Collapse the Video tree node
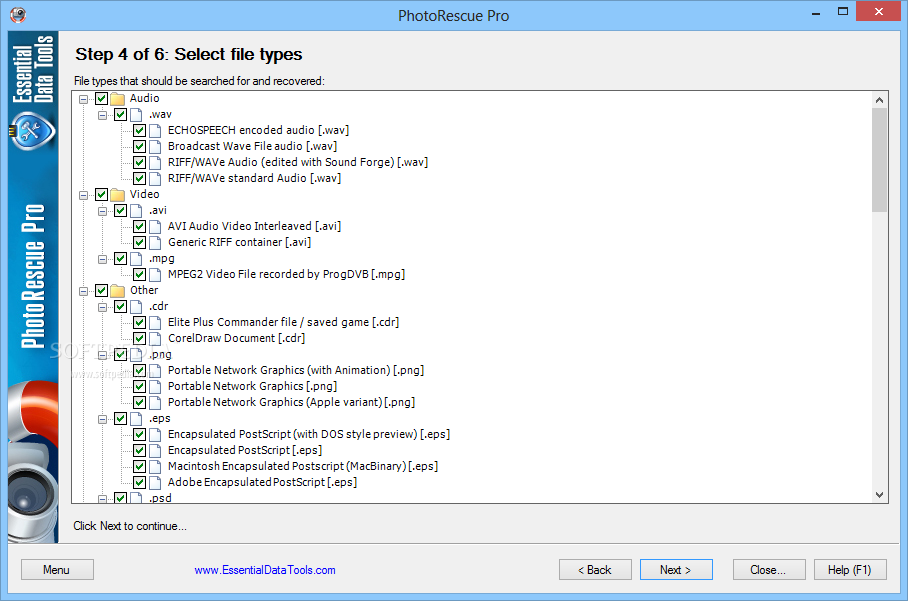 [x=83, y=195]
